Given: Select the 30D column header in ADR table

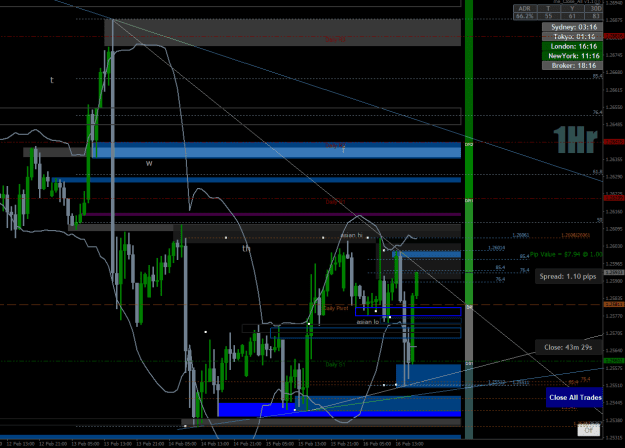Looking at the screenshot, I should pyautogui.click(x=596, y=8).
